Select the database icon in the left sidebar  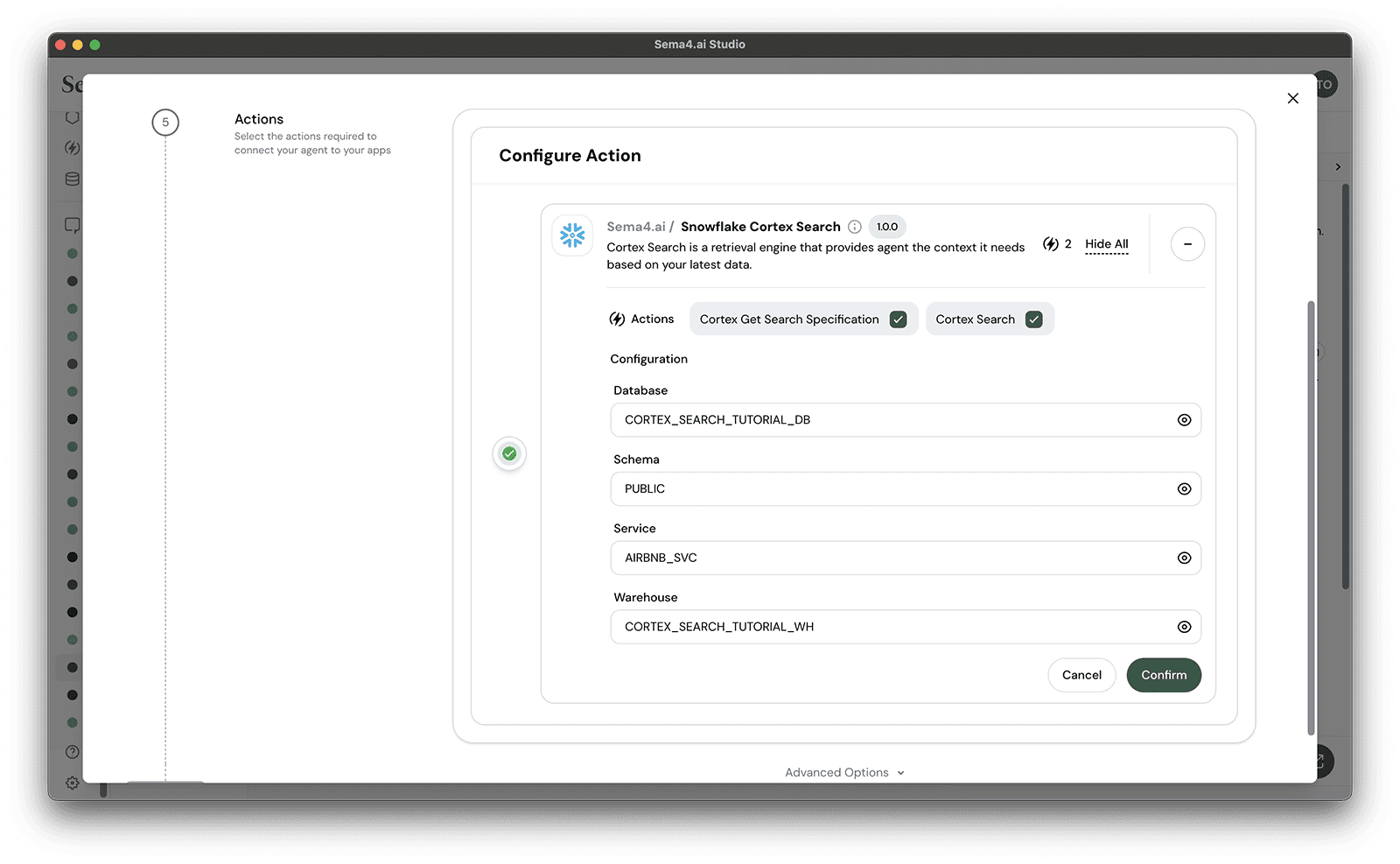click(72, 179)
